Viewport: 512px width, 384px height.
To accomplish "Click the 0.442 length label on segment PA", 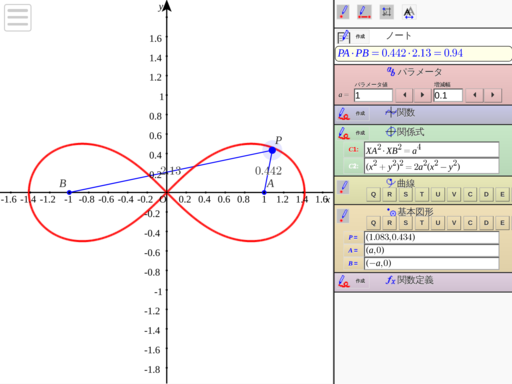I will pos(268,171).
